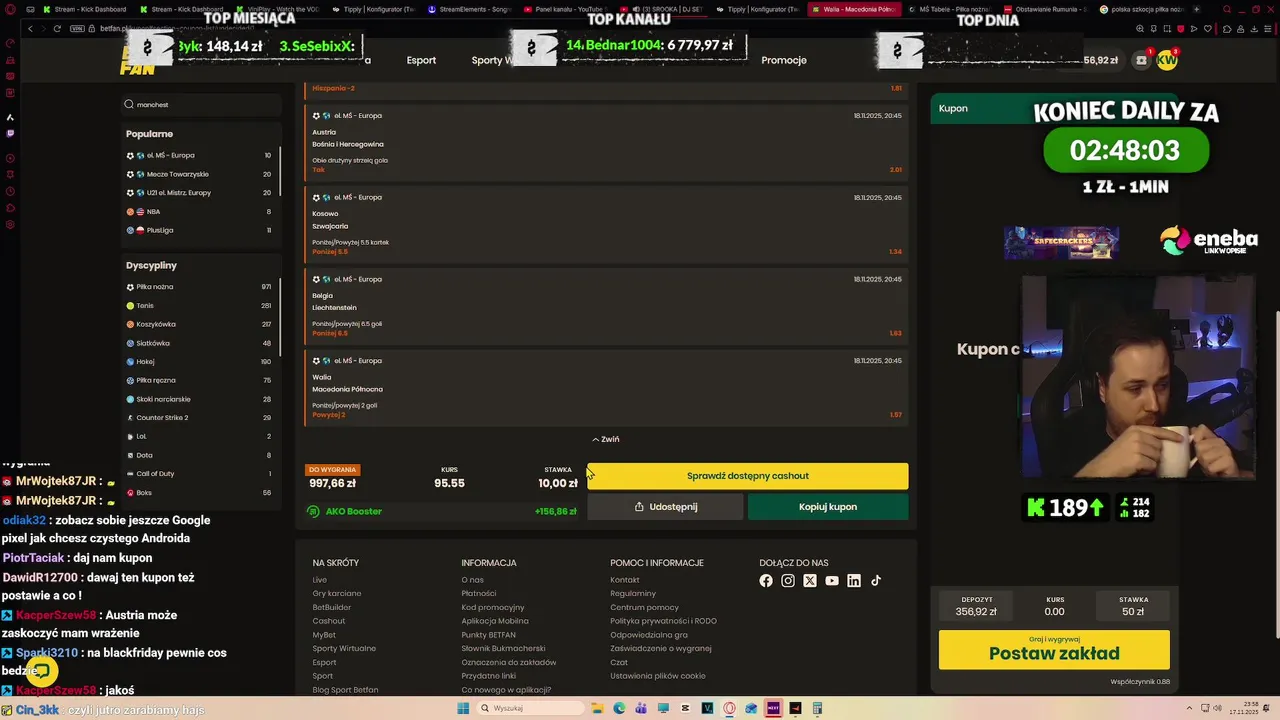Select Mecze Towarzyskie in Popularne

pos(198,174)
